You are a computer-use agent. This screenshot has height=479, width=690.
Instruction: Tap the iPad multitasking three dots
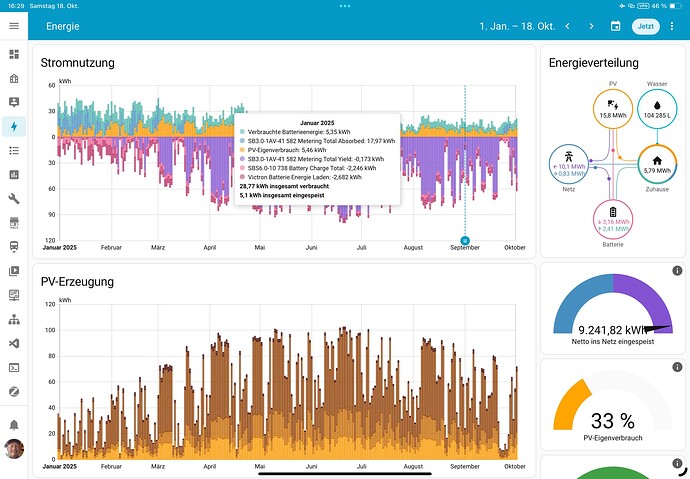(x=345, y=6)
